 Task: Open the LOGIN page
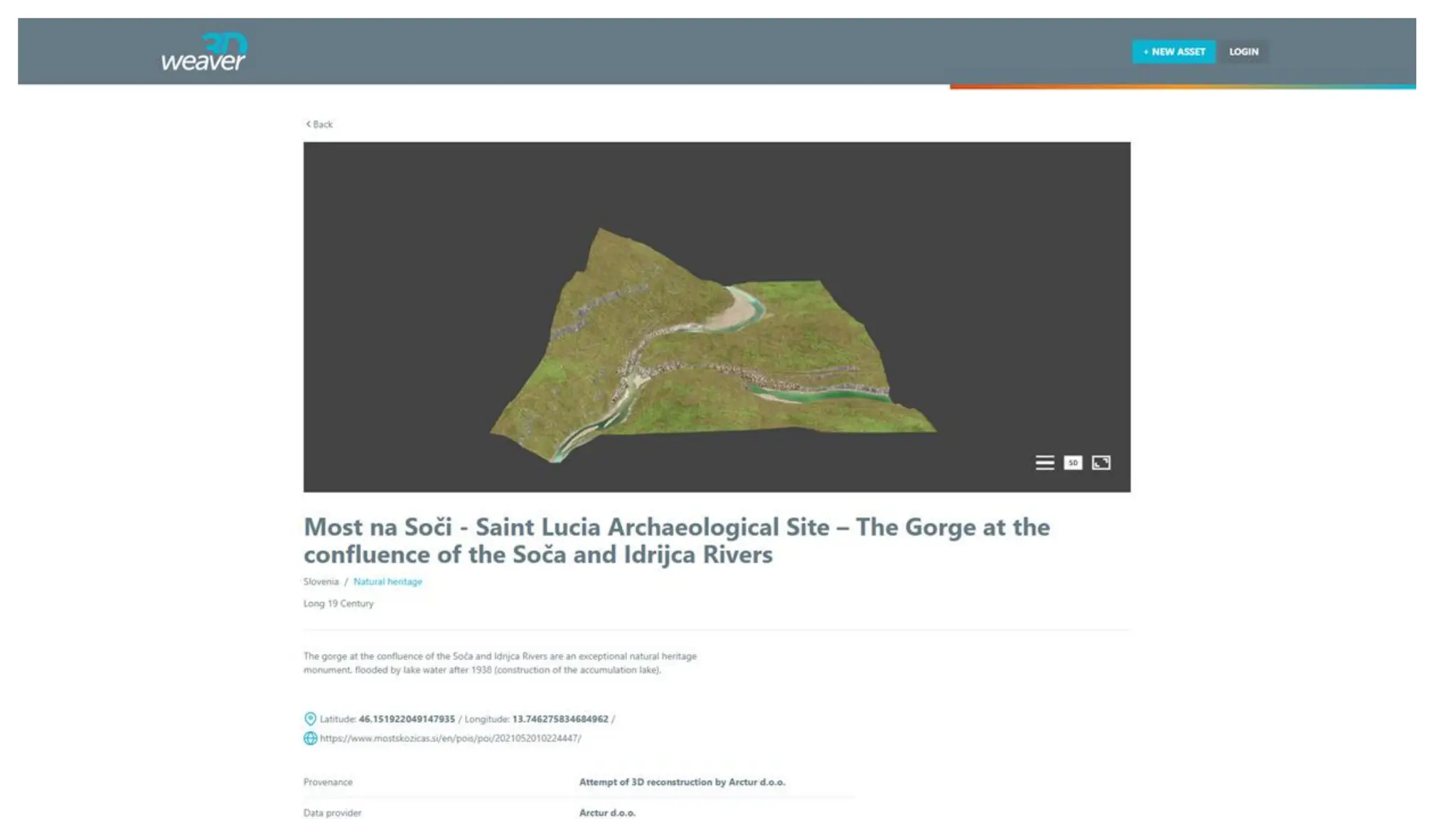point(1243,52)
